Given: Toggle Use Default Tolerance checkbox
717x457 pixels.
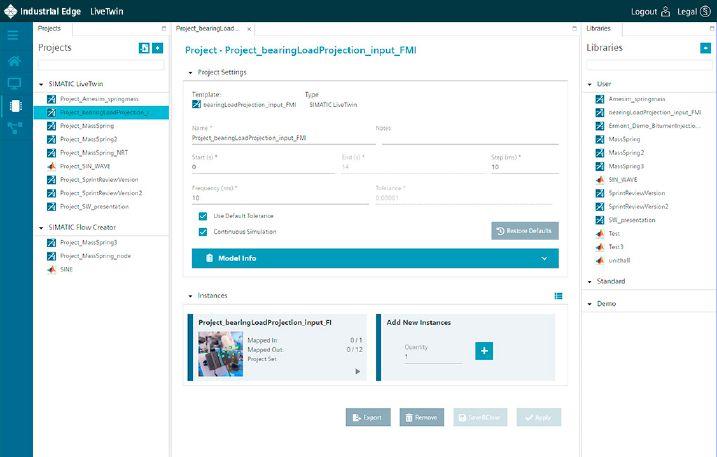Looking at the screenshot, I should pyautogui.click(x=203, y=216).
